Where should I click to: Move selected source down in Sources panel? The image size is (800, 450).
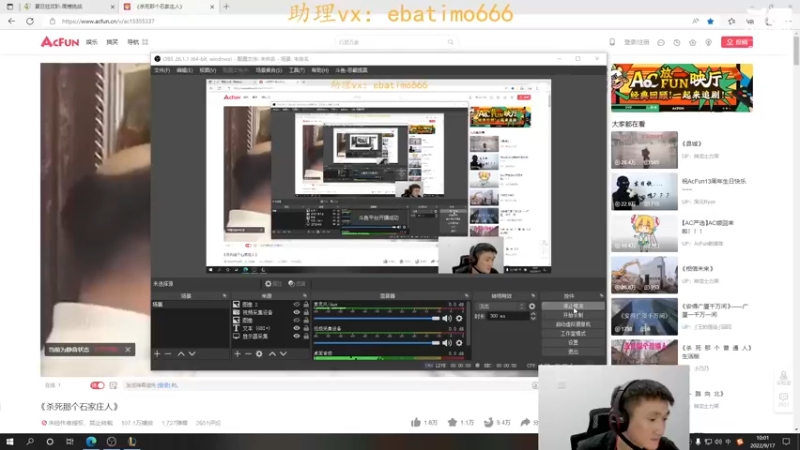coord(283,354)
